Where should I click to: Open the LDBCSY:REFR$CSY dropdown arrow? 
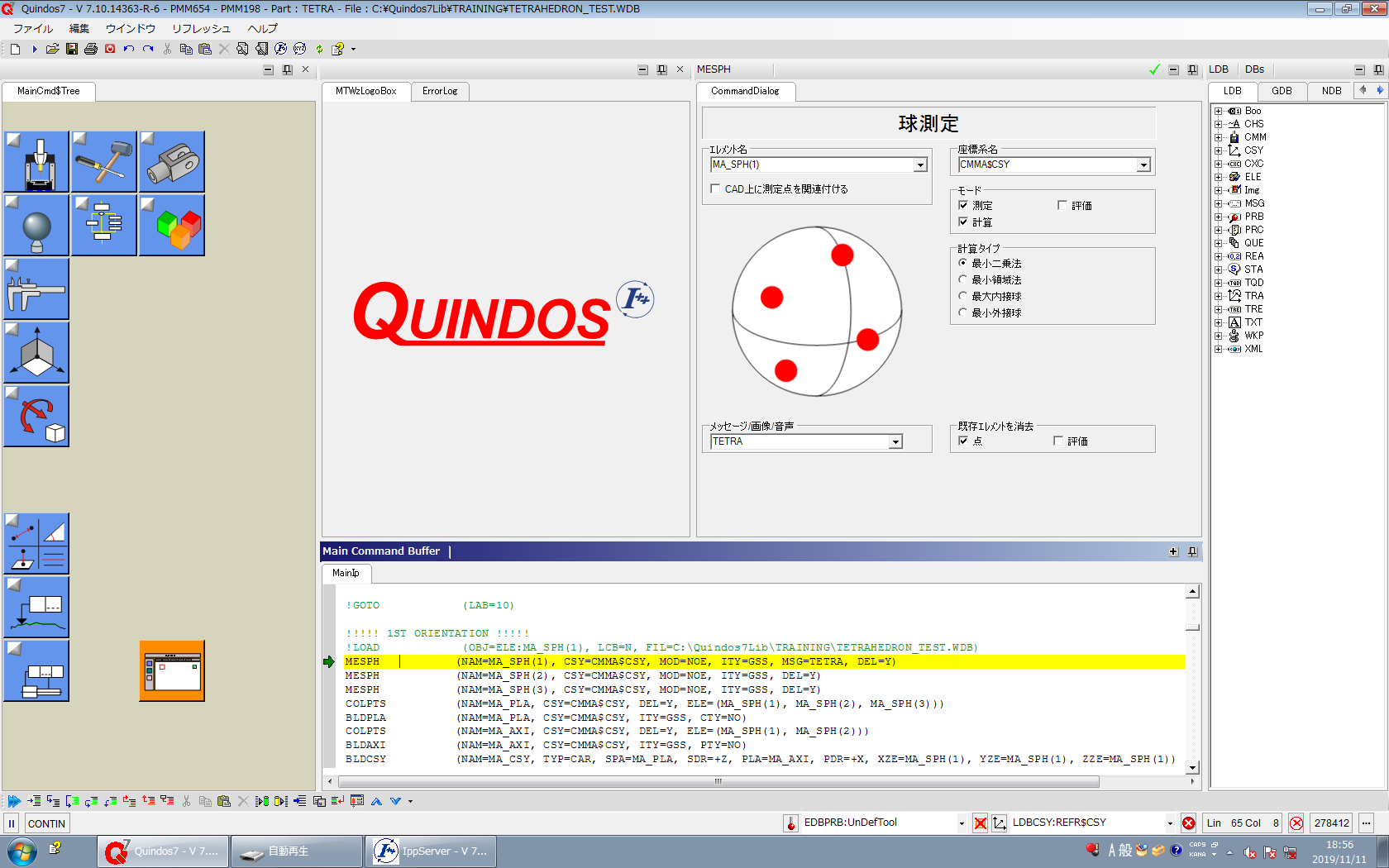[1170, 823]
